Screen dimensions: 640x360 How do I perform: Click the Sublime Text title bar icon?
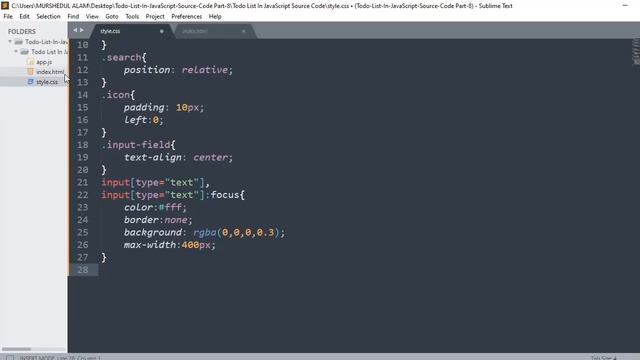(5, 5)
